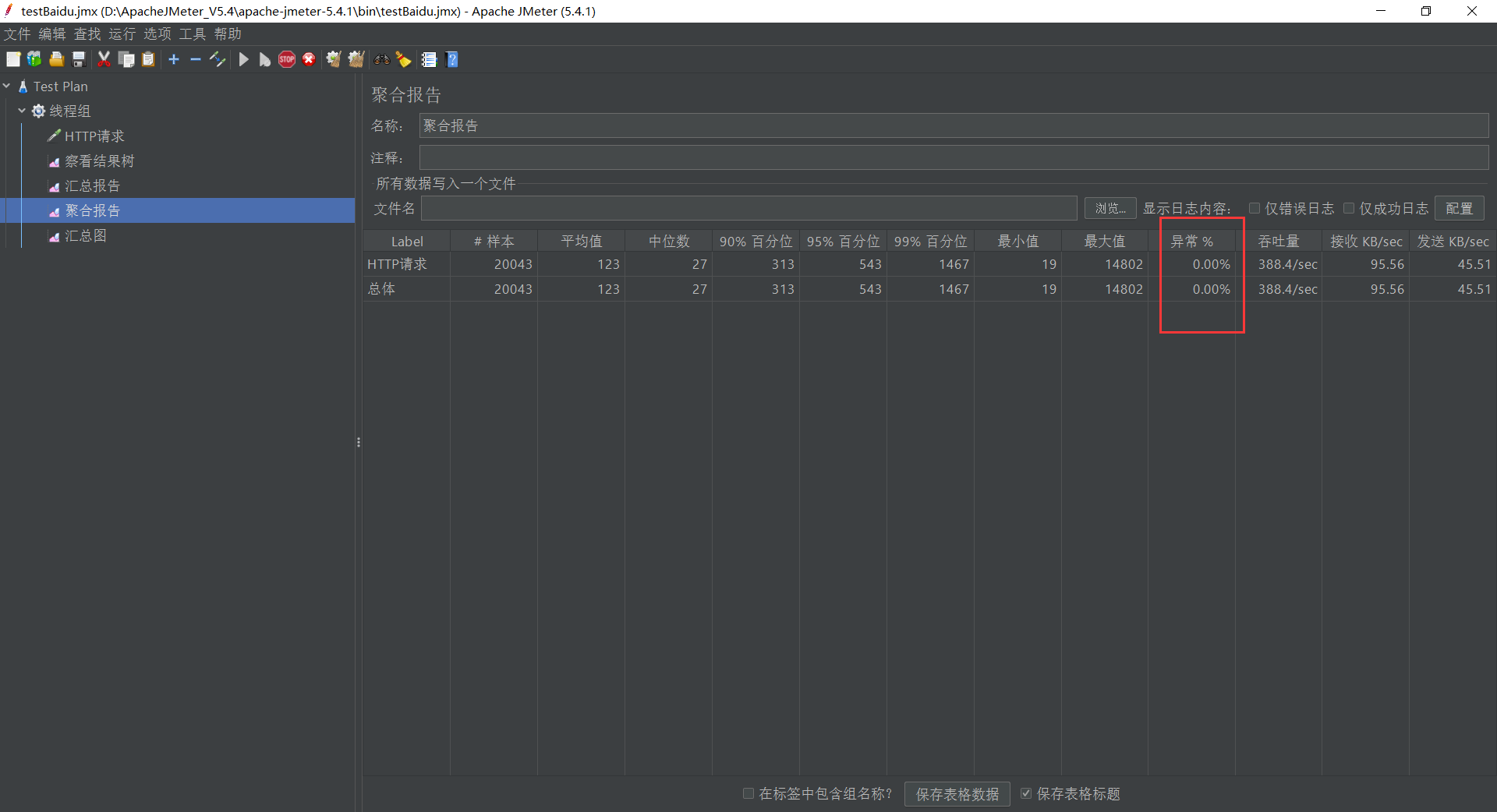Click the Save test plan icon
This screenshot has width=1497, height=812.
click(77, 59)
